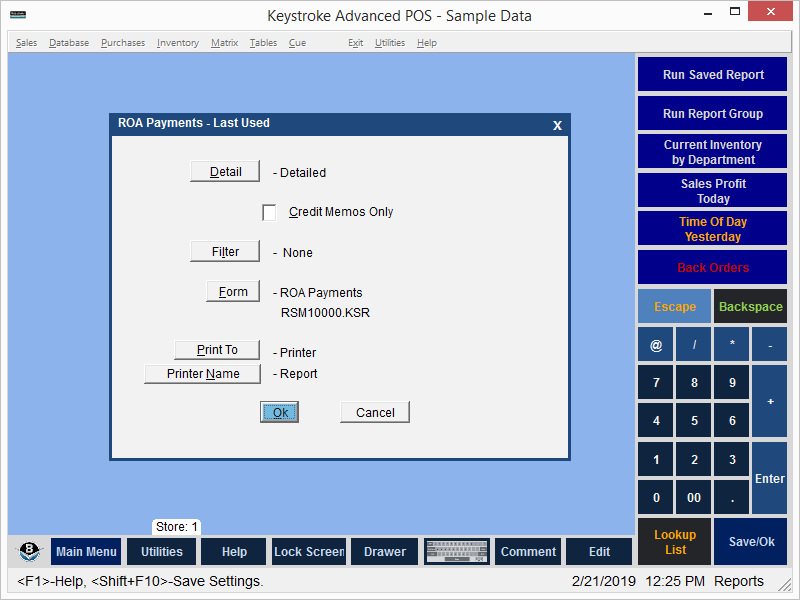Image resolution: width=800 pixels, height=600 pixels.
Task: Click the Save/Ok button
Action: coord(751,542)
